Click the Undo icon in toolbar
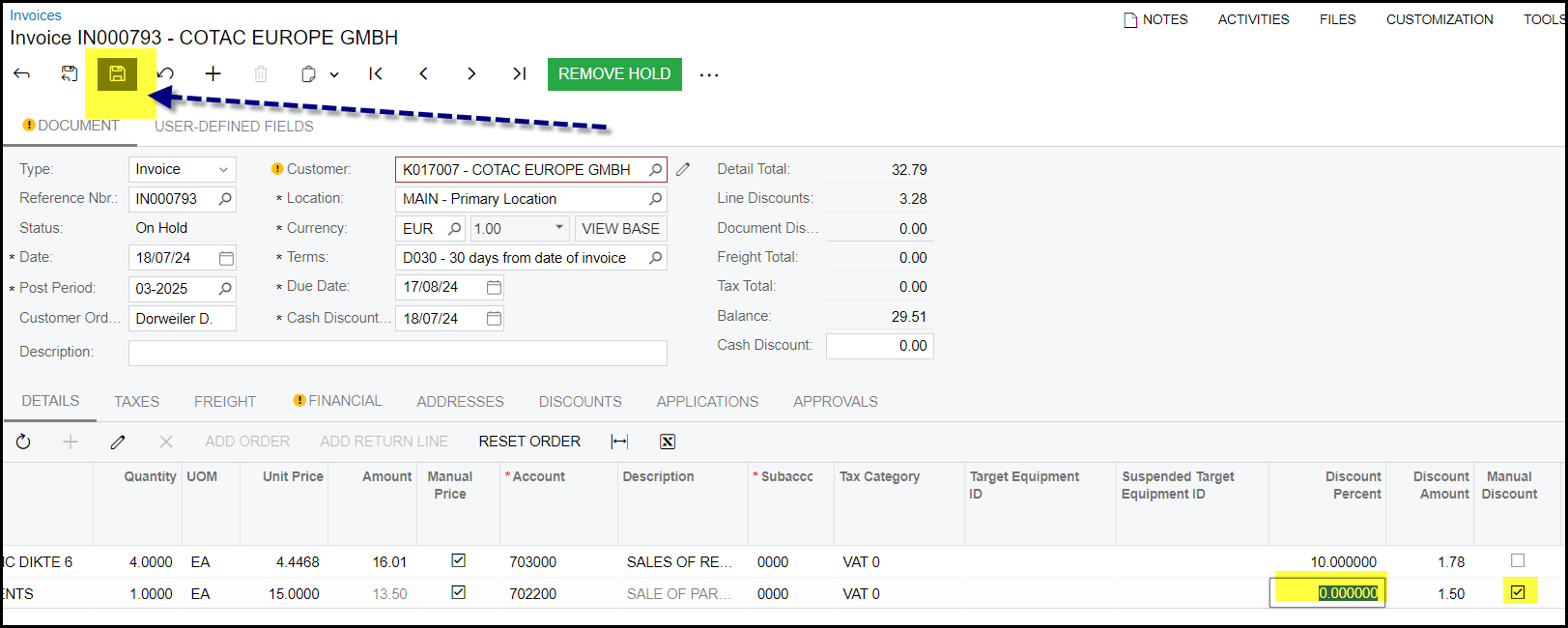The height and width of the screenshot is (628, 1568). click(x=166, y=74)
